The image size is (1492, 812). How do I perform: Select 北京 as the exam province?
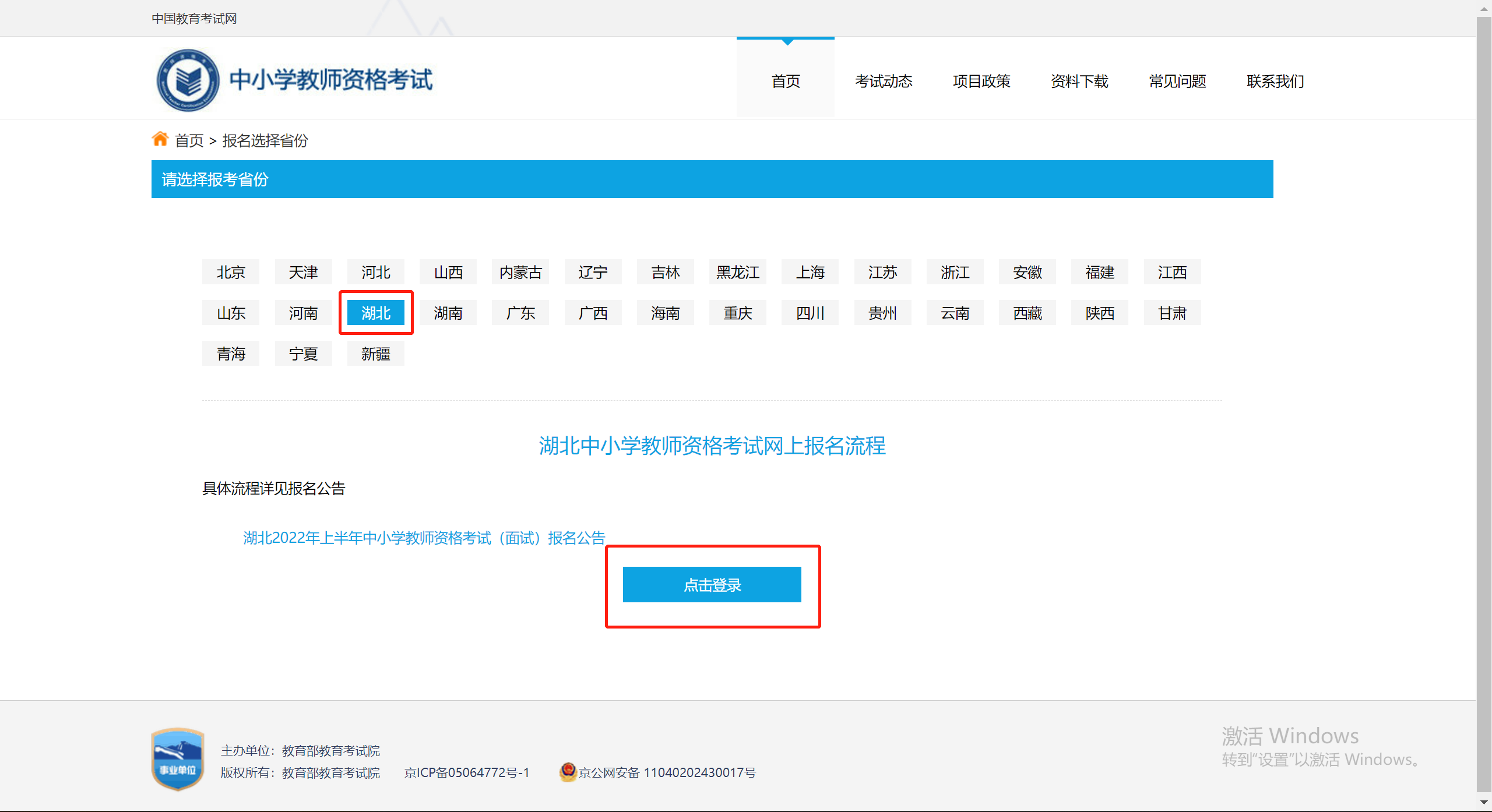tap(231, 272)
